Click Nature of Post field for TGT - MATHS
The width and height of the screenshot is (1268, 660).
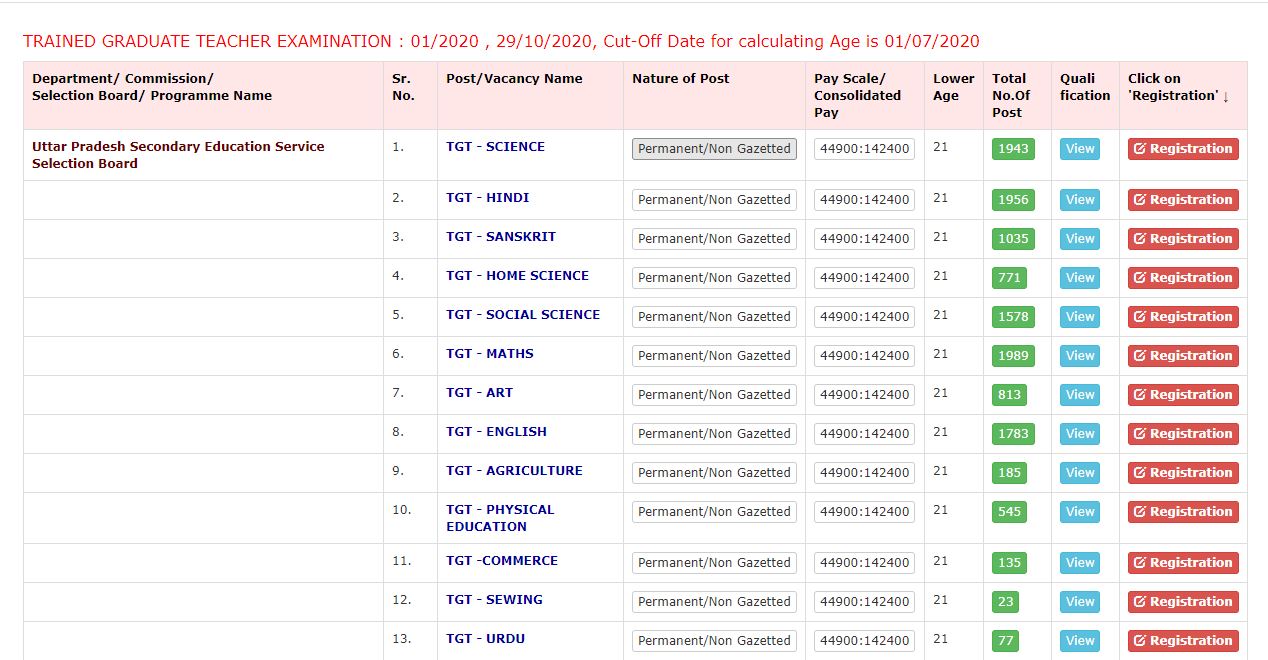(714, 356)
